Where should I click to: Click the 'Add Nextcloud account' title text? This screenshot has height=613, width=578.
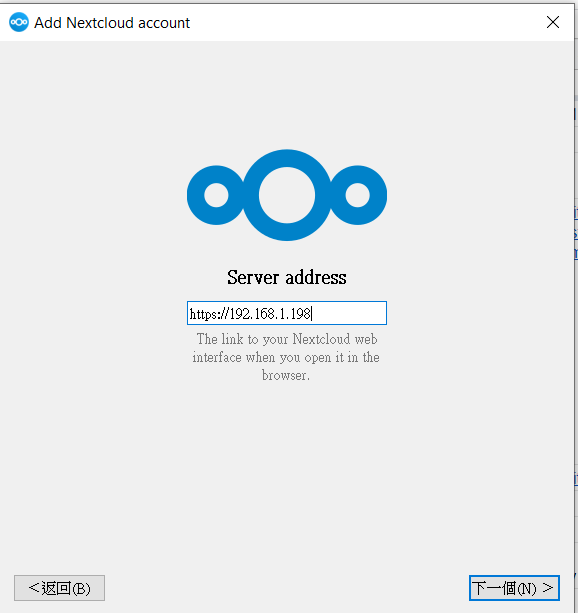pos(112,23)
